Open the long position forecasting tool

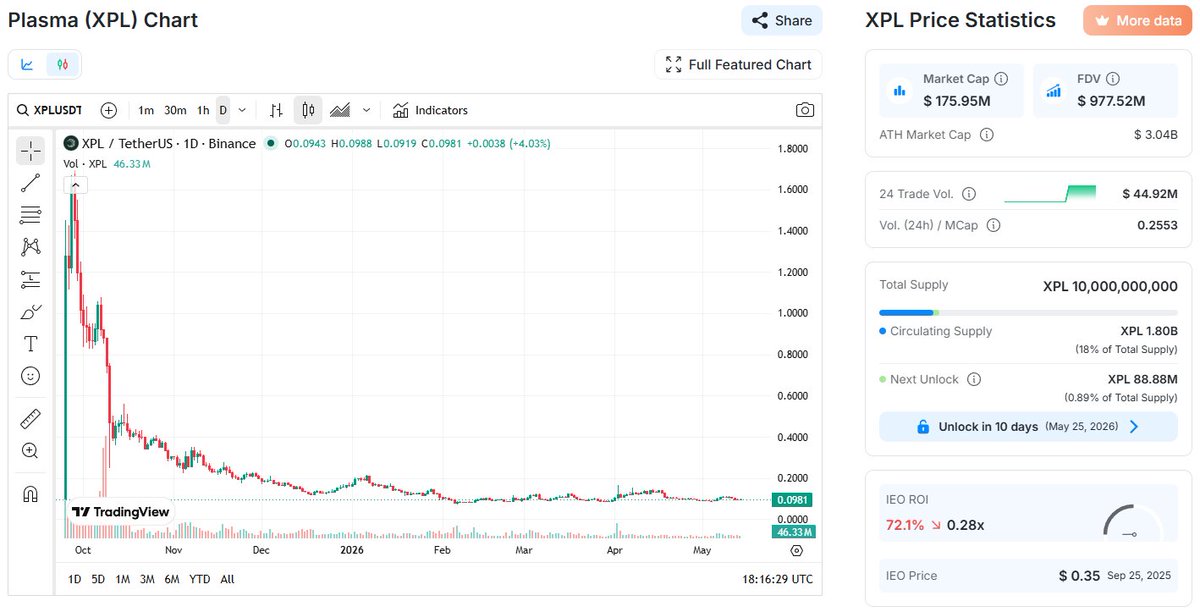(x=30, y=279)
